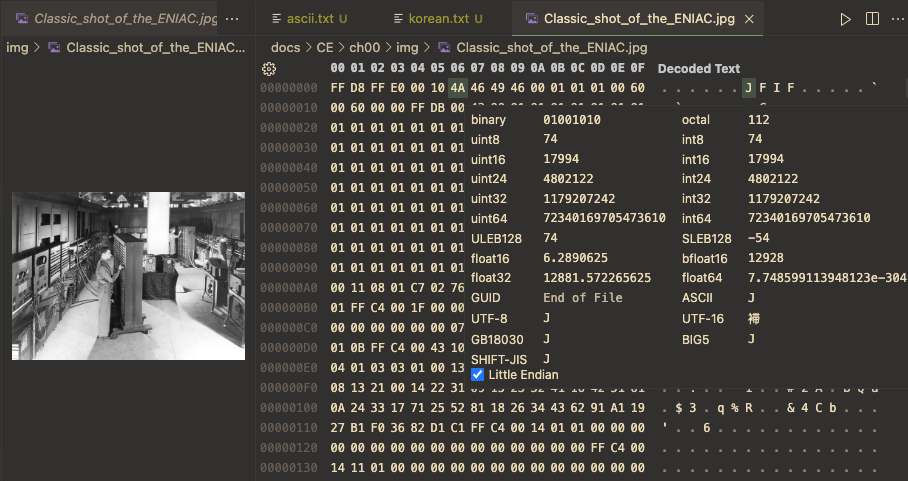The image size is (908, 481).
Task: Open more actions in left editor group
Action: pos(232,19)
